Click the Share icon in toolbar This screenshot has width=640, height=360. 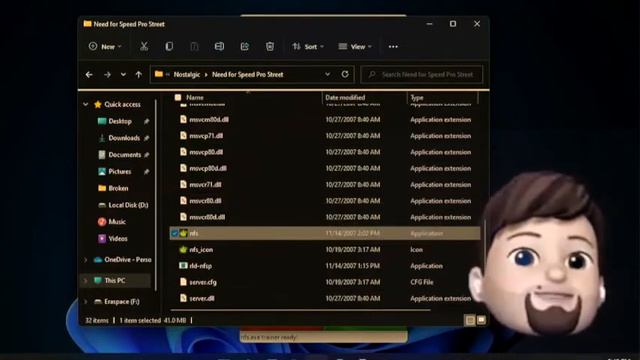244,47
